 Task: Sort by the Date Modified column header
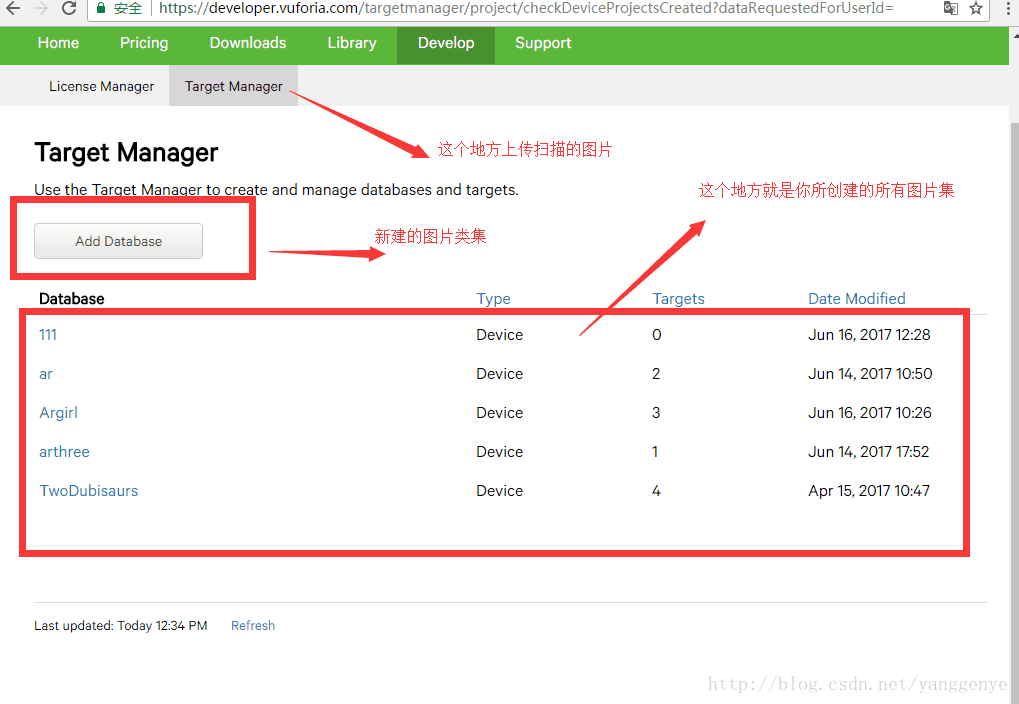point(857,298)
